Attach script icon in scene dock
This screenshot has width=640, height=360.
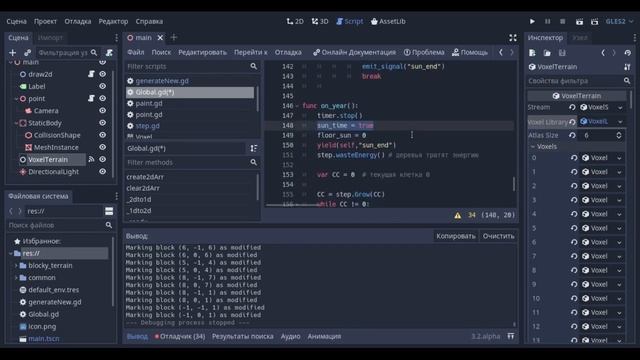109,53
